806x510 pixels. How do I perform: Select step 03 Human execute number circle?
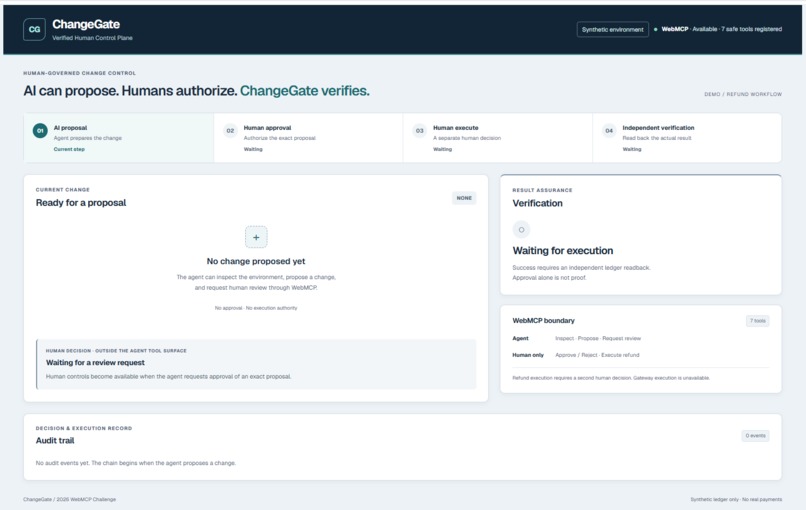419,131
